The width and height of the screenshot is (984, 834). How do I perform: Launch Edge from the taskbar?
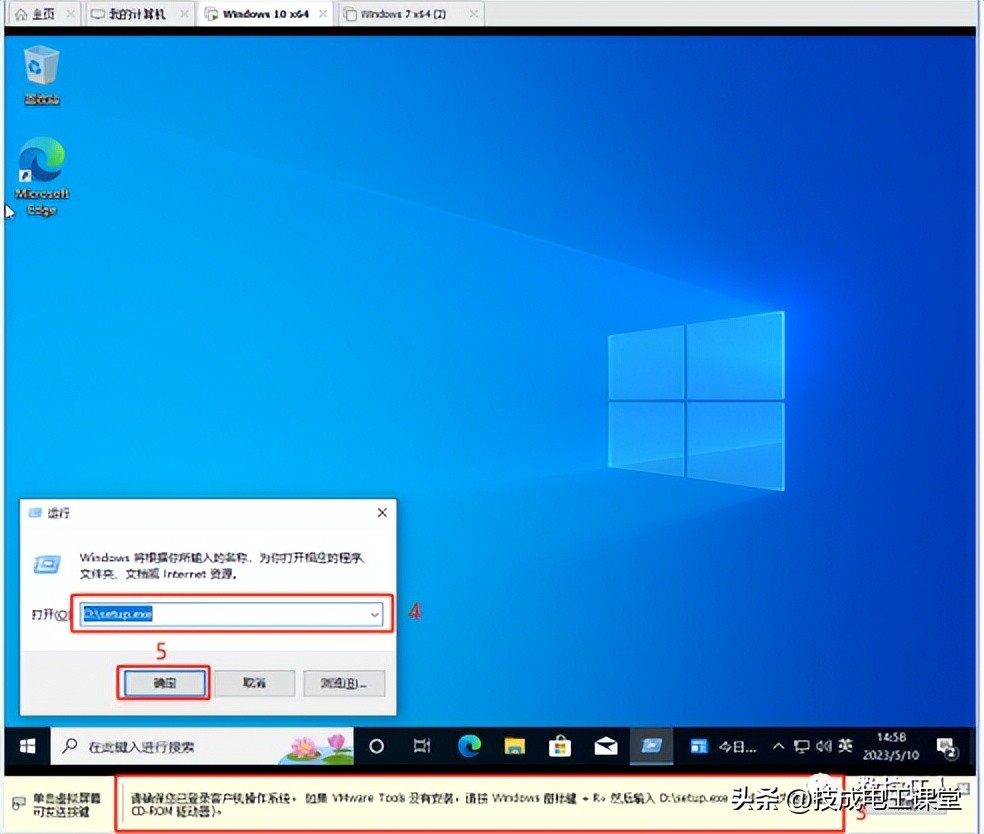468,746
